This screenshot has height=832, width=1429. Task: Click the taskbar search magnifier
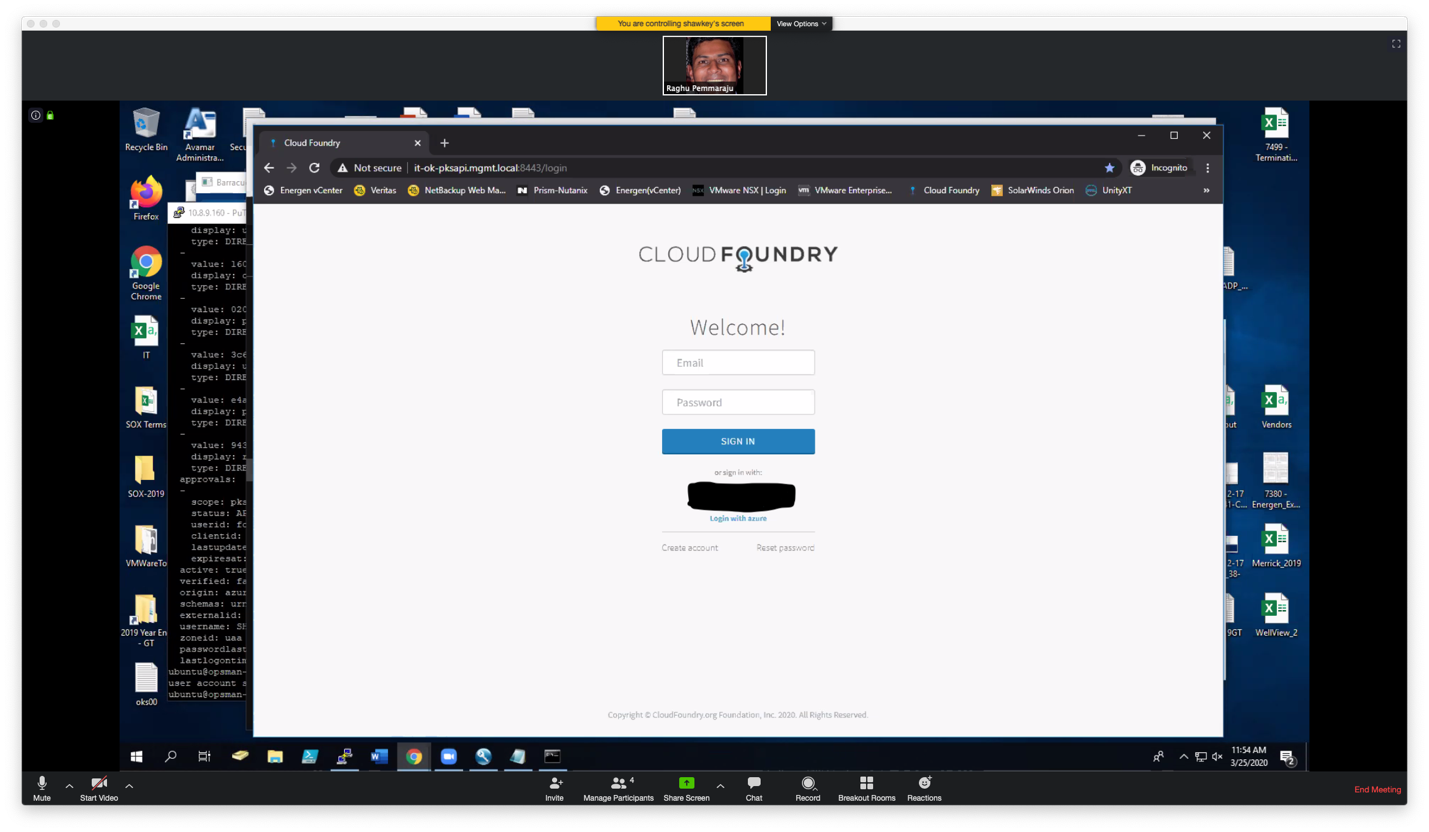(x=171, y=757)
